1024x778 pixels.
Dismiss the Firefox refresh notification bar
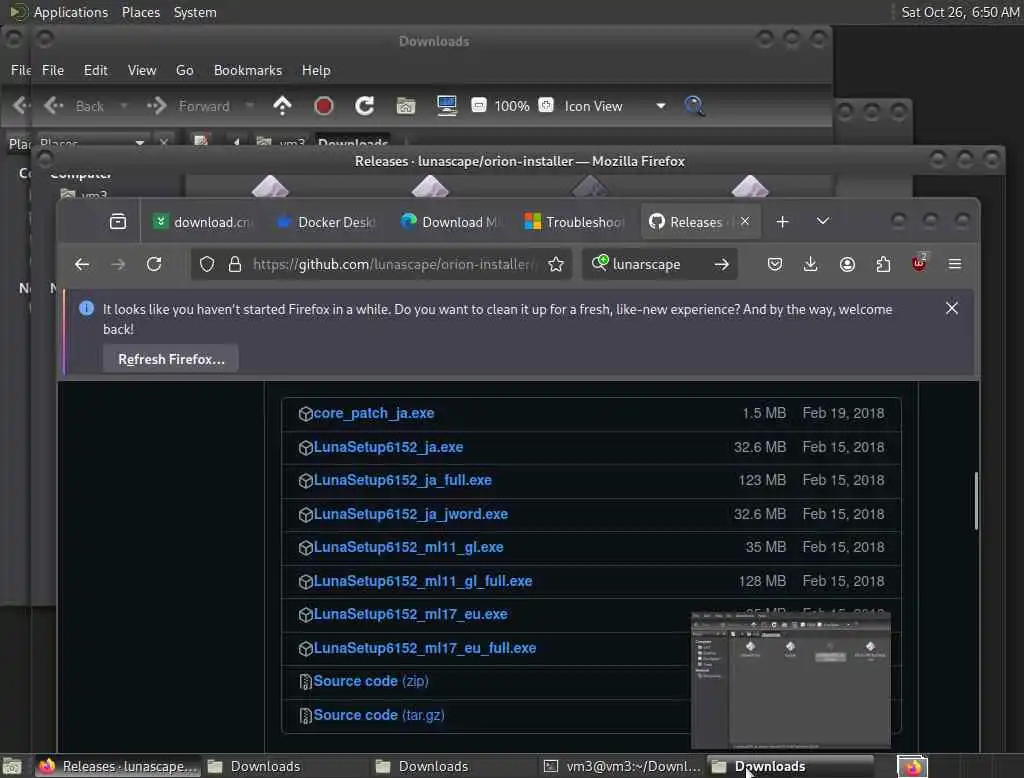coord(952,308)
